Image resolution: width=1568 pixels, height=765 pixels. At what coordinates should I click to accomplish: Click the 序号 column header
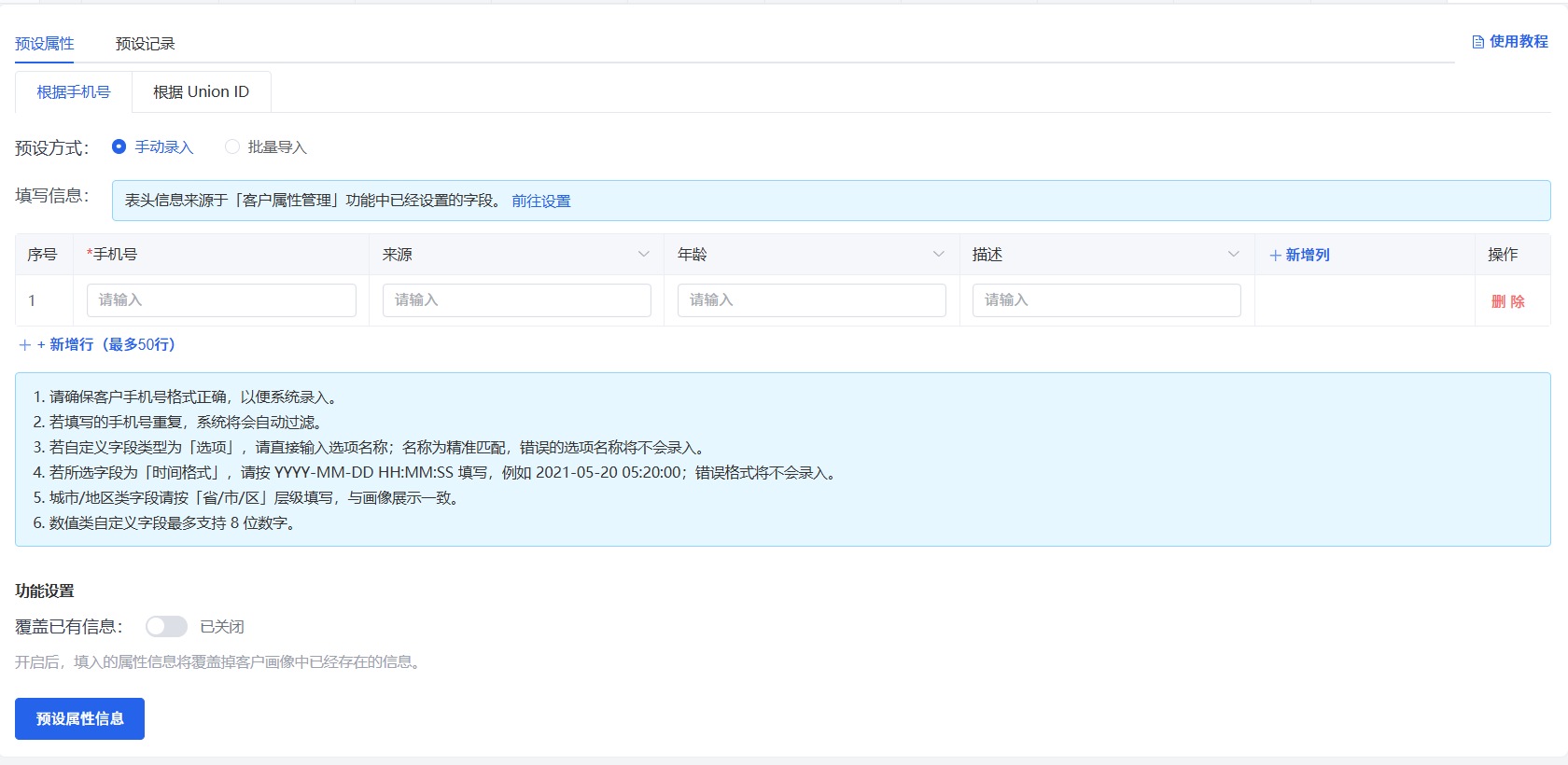(42, 255)
